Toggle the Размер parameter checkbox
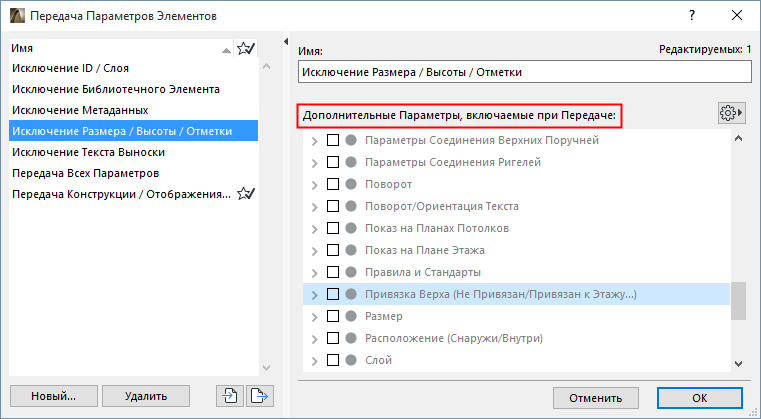The width and height of the screenshot is (761, 419). point(333,316)
